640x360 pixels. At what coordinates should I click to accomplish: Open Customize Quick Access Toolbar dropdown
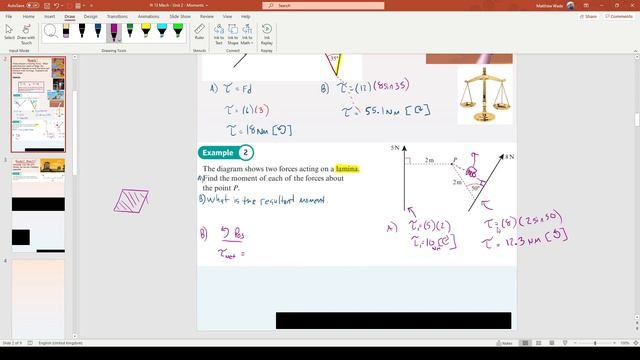point(91,6)
